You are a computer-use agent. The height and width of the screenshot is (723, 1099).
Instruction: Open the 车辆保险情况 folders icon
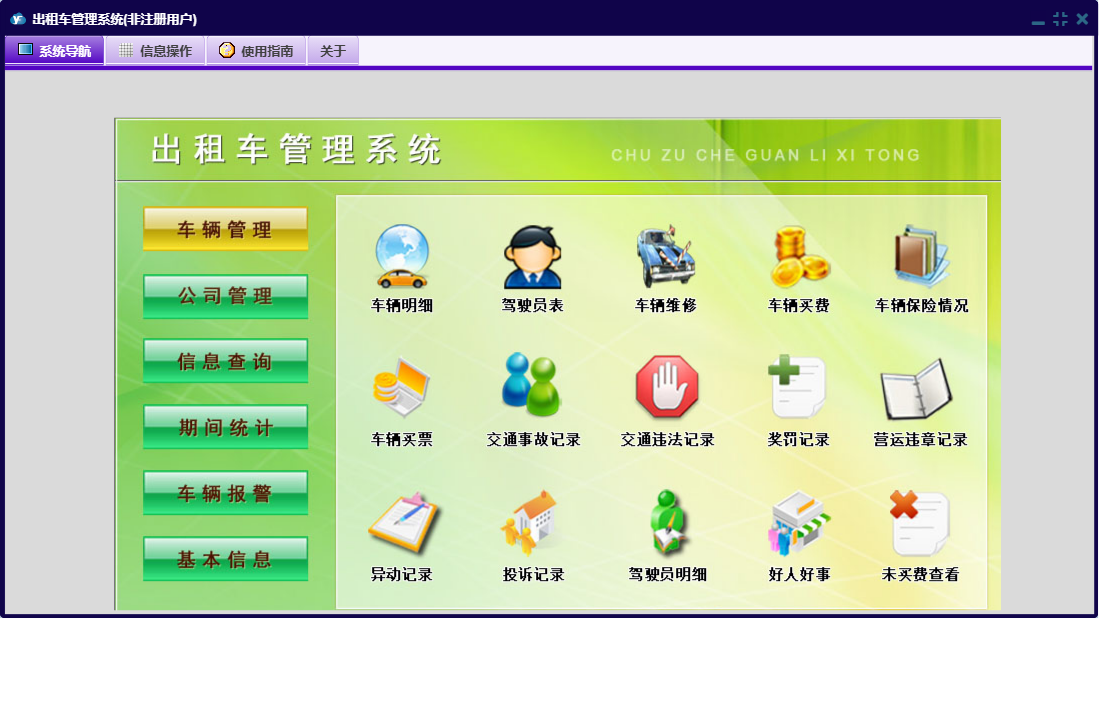(x=921, y=256)
